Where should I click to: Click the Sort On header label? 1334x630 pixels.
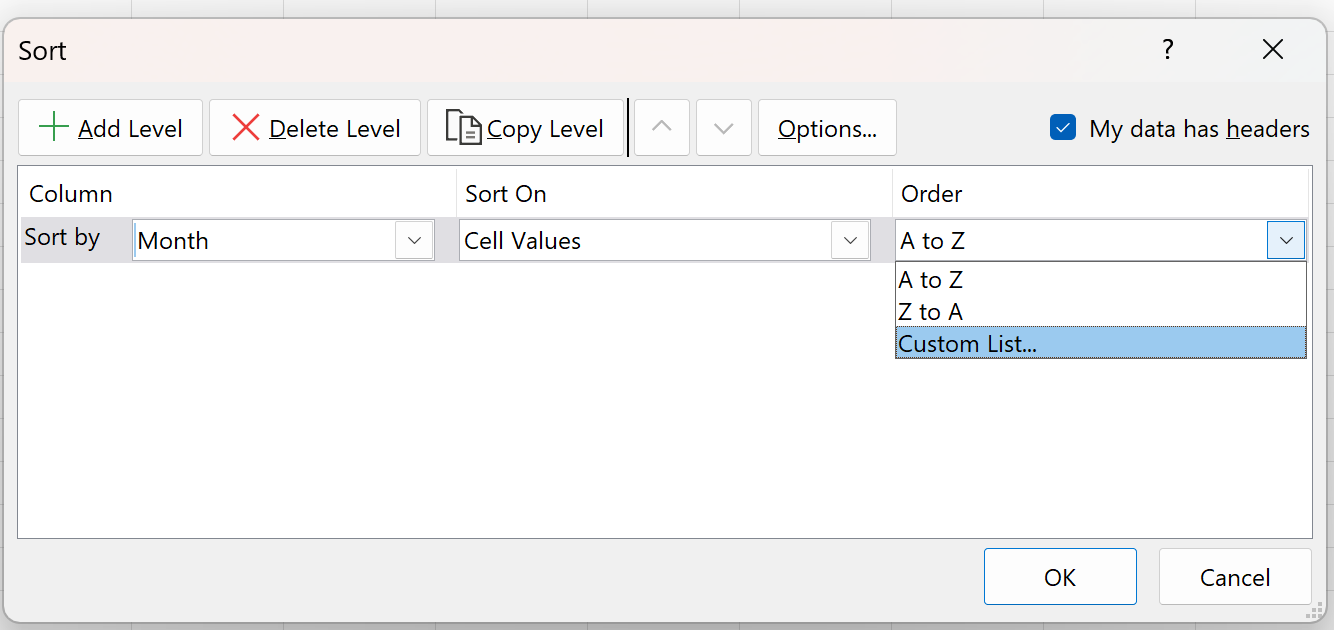[x=506, y=194]
